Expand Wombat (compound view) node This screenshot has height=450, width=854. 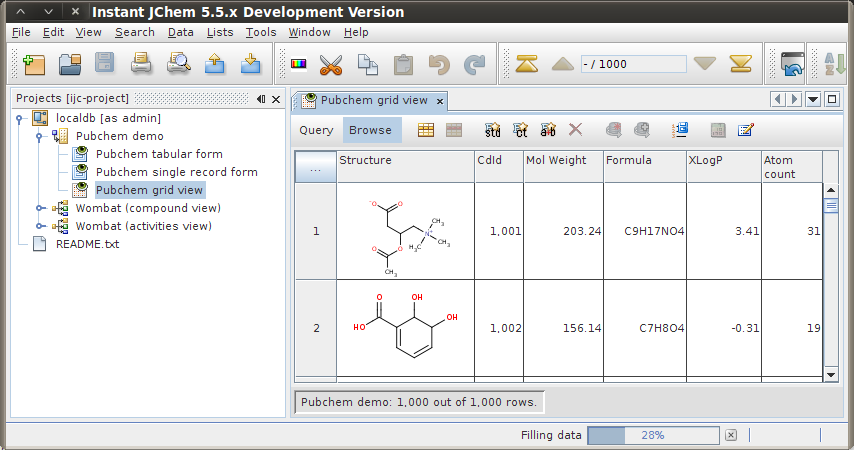coord(40,208)
